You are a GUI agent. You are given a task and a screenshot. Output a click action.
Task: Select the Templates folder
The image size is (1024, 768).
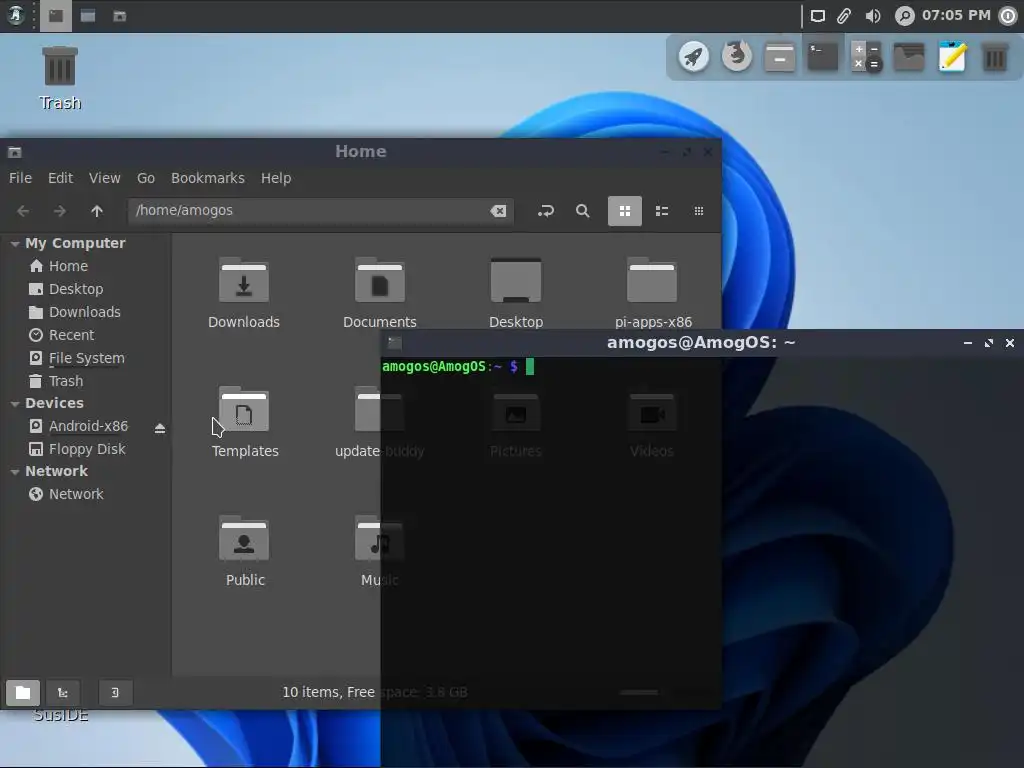[x=244, y=423]
